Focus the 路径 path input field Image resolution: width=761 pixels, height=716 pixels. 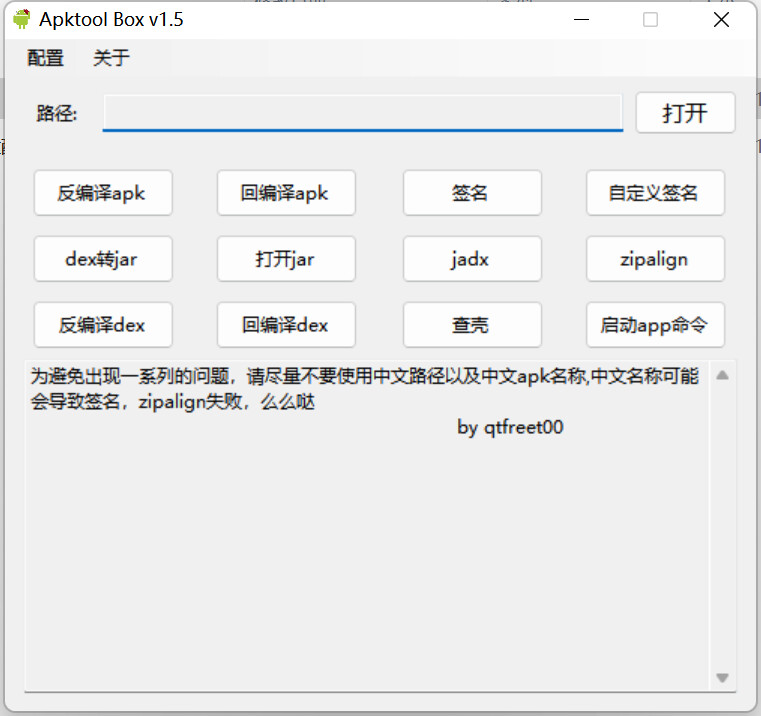click(x=363, y=113)
